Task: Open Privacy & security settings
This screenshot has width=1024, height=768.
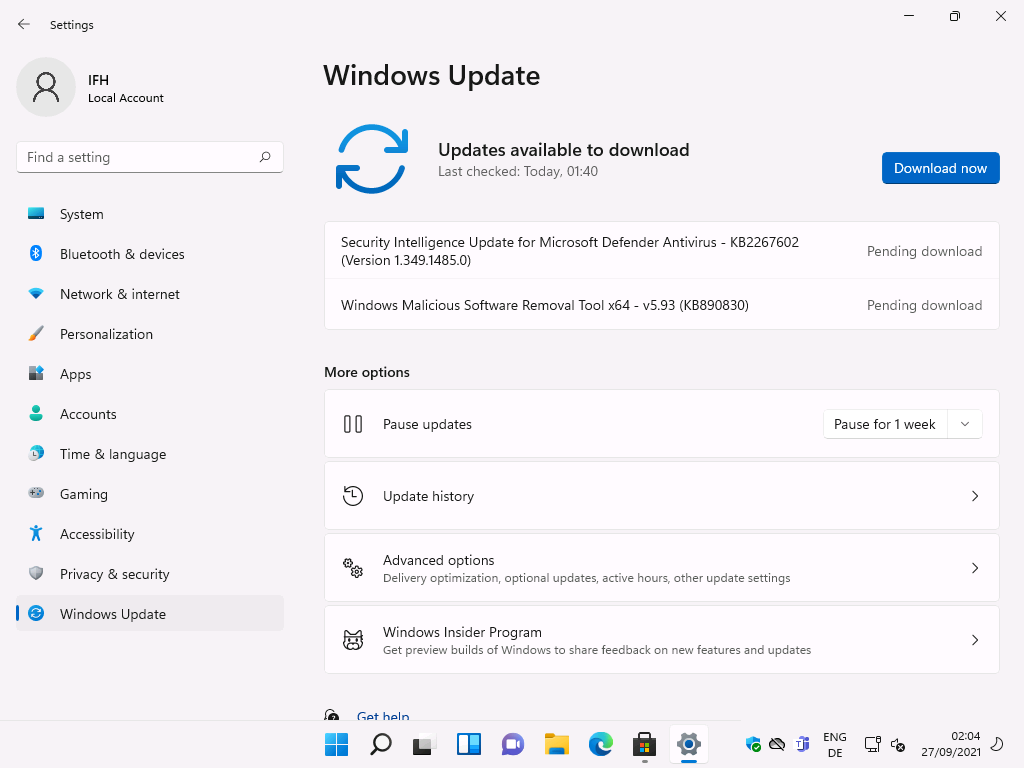Action: click(x=150, y=573)
